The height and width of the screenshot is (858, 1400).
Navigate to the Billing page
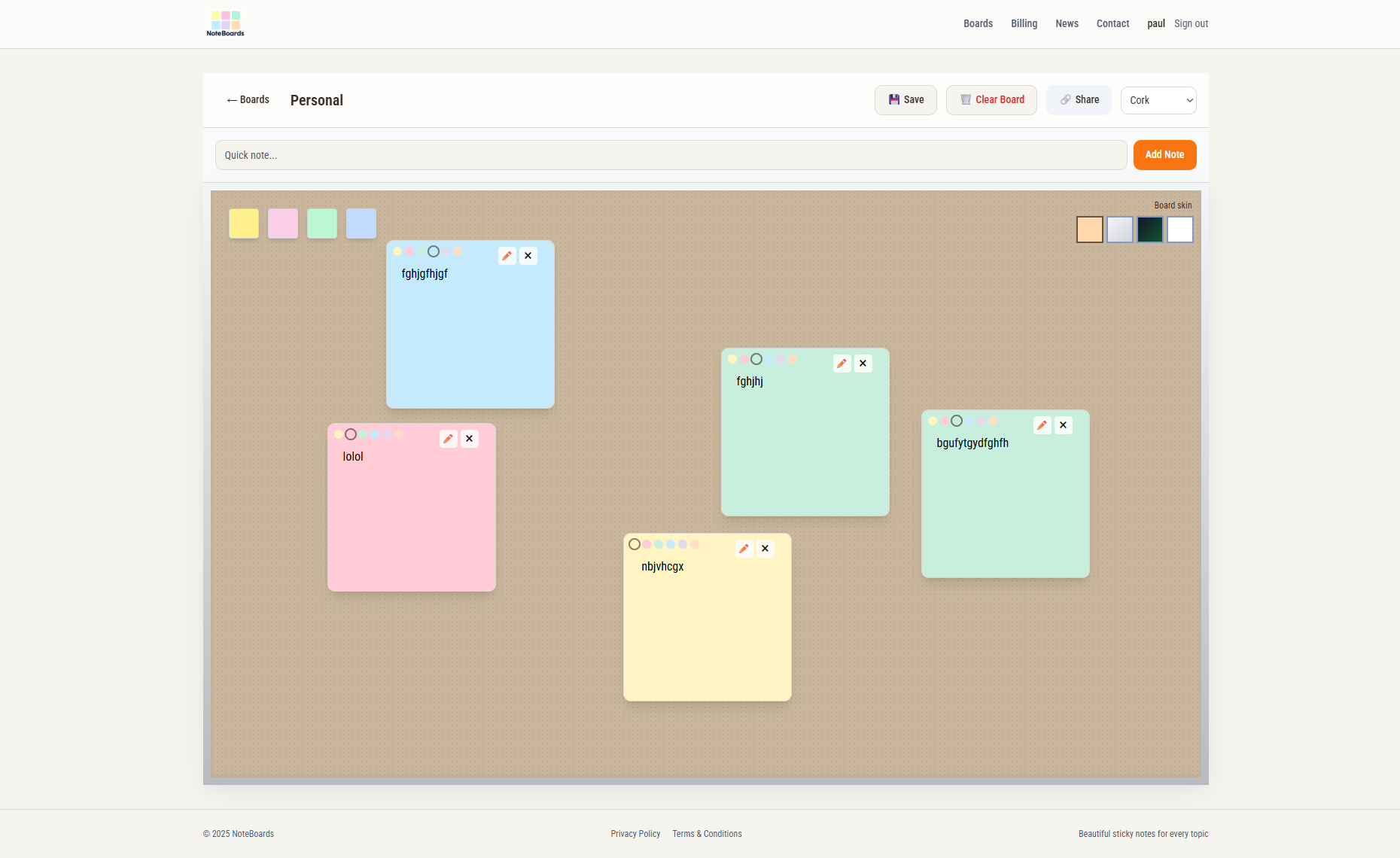1024,23
